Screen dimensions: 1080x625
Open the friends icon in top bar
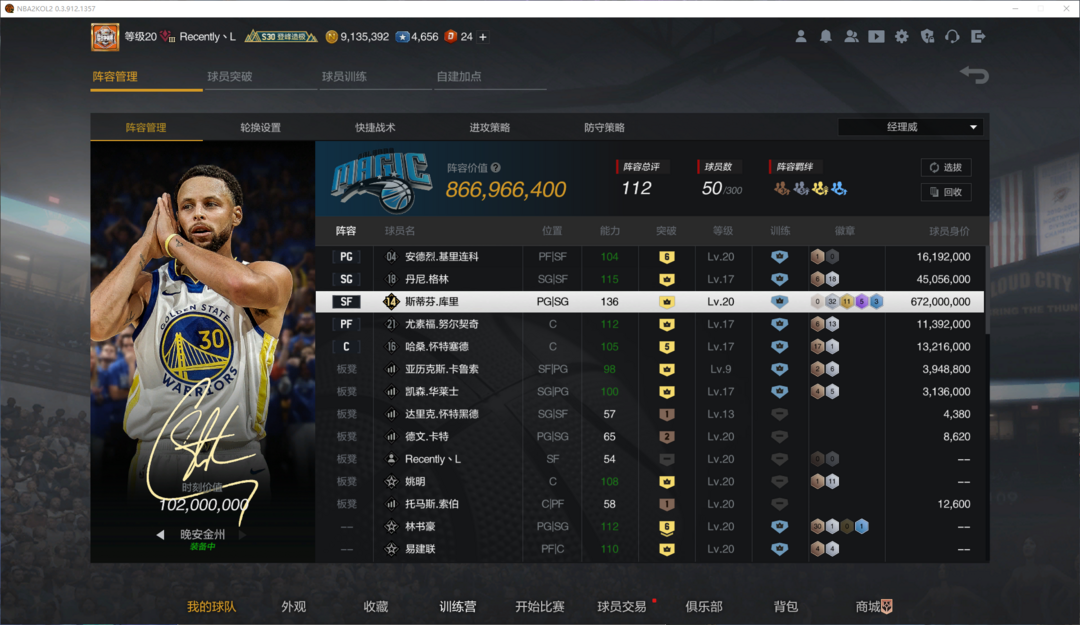[851, 37]
